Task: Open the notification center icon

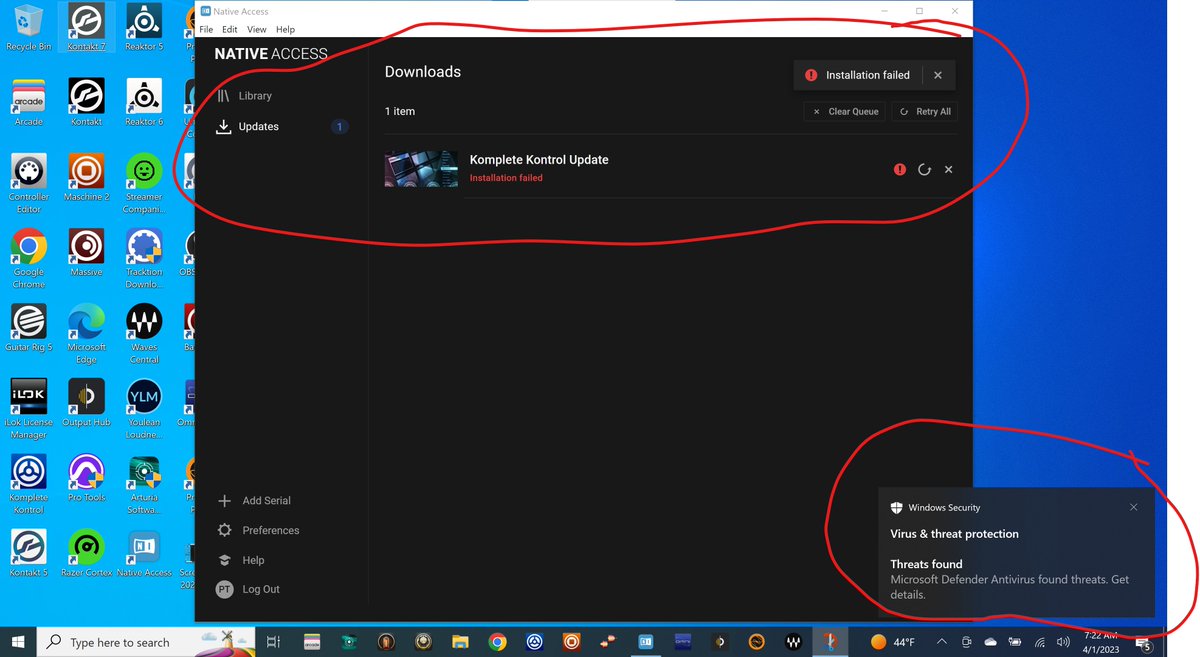Action: tap(1143, 643)
